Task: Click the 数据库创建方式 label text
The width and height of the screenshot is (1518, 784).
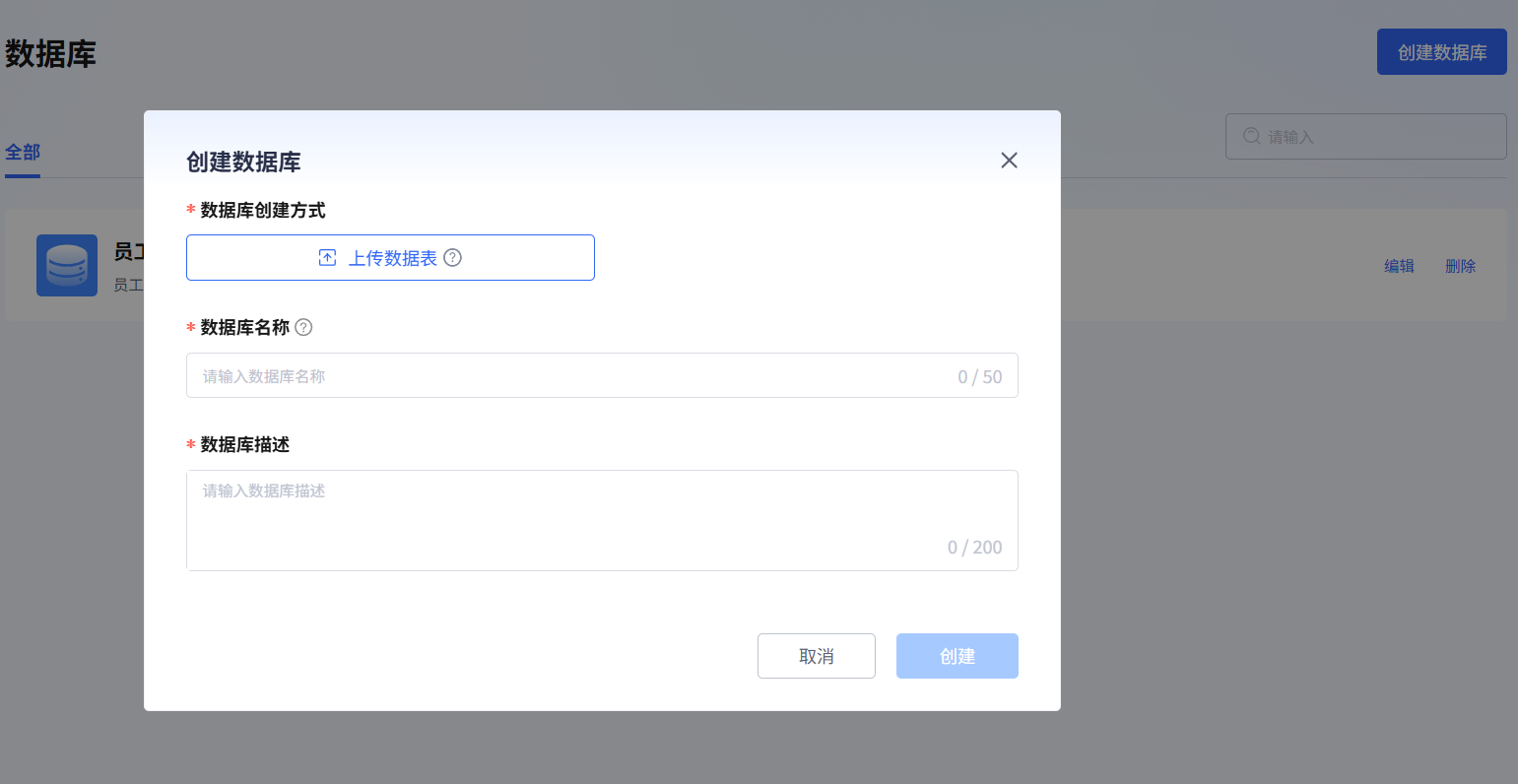Action: (263, 210)
